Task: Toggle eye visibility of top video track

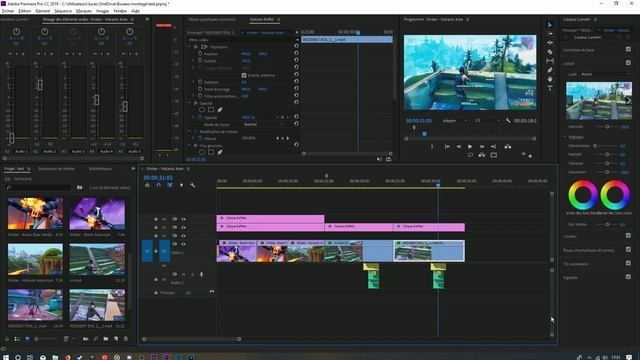Action: point(184,219)
